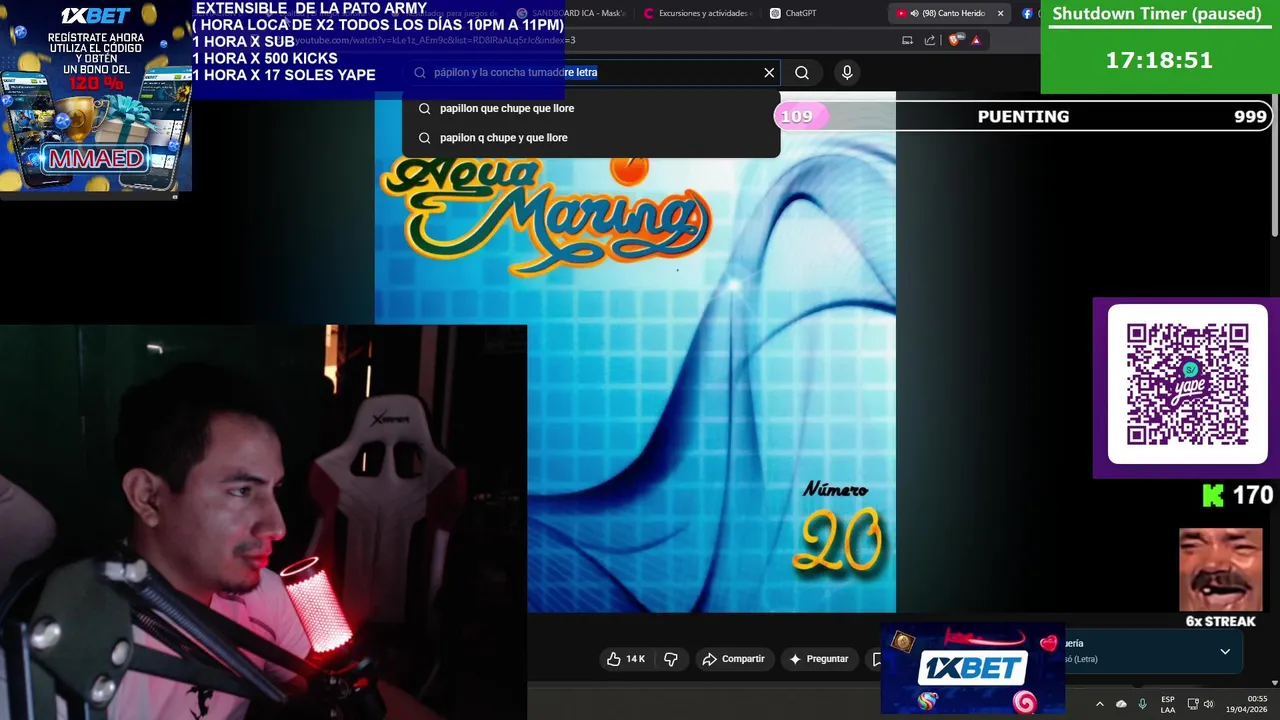Click the 1XBET ad at the bottom
This screenshot has width=1280, height=720.
972,669
